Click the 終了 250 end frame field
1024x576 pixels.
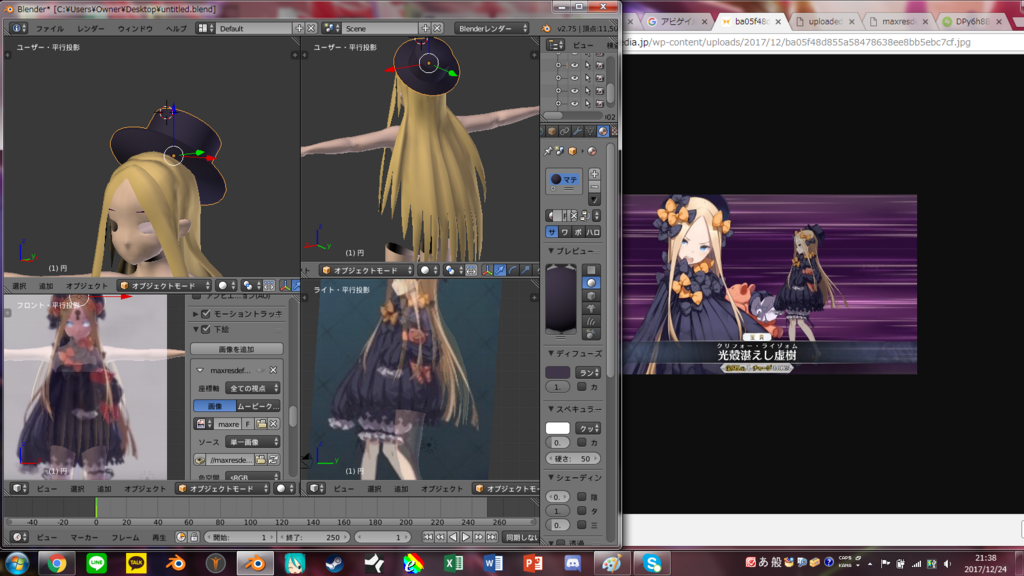click(x=314, y=537)
